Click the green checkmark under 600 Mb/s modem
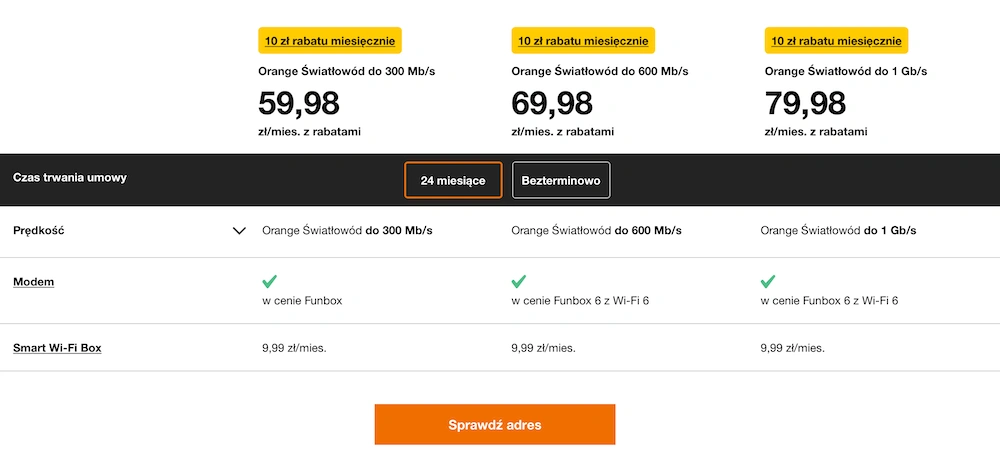This screenshot has height=462, width=1000. coord(518,281)
